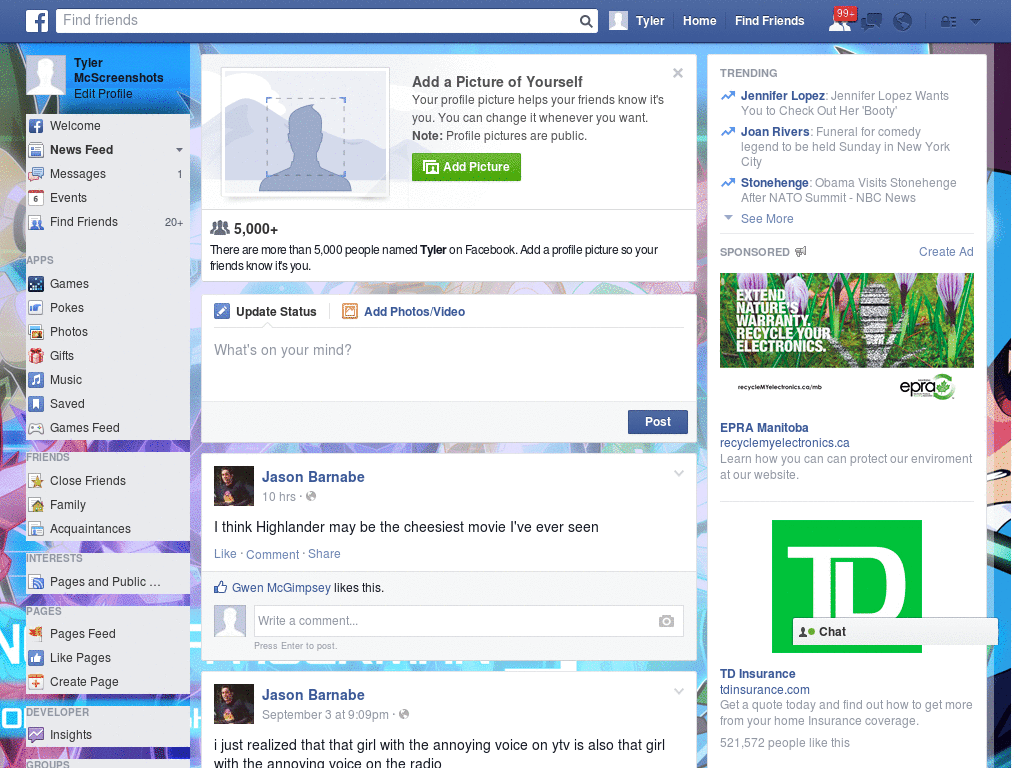Click the Acquaintances list icon
This screenshot has height=768, width=1024.
coord(37,529)
